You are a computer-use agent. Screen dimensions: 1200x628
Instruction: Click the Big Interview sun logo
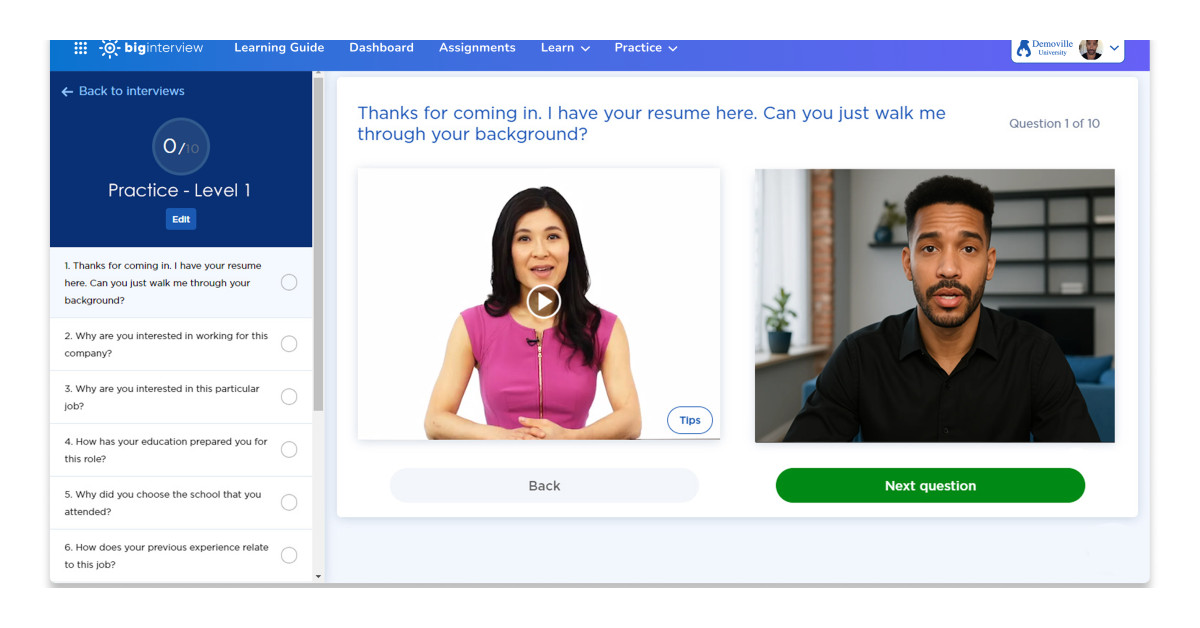point(110,47)
